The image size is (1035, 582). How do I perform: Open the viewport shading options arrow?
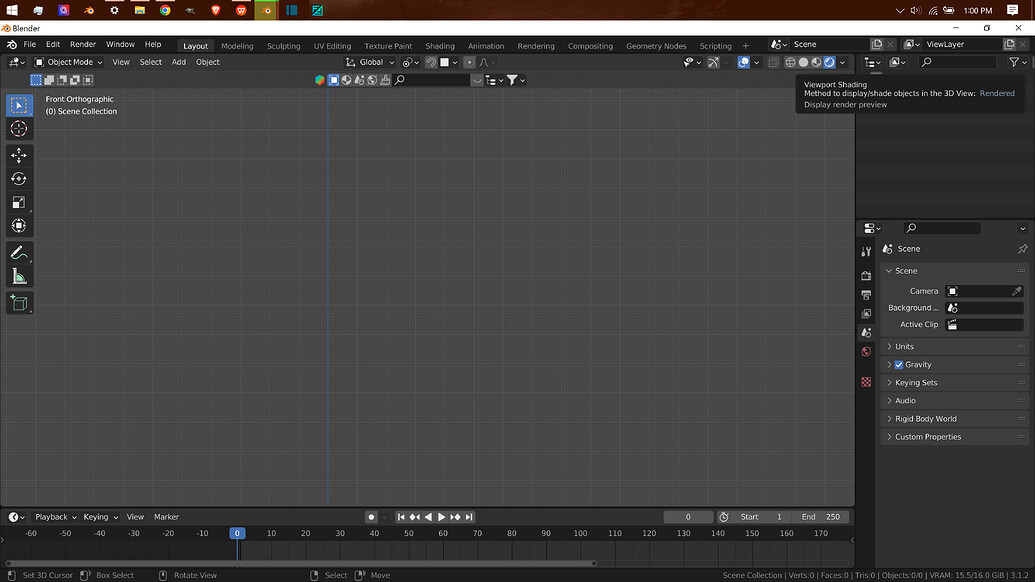[x=842, y=62]
